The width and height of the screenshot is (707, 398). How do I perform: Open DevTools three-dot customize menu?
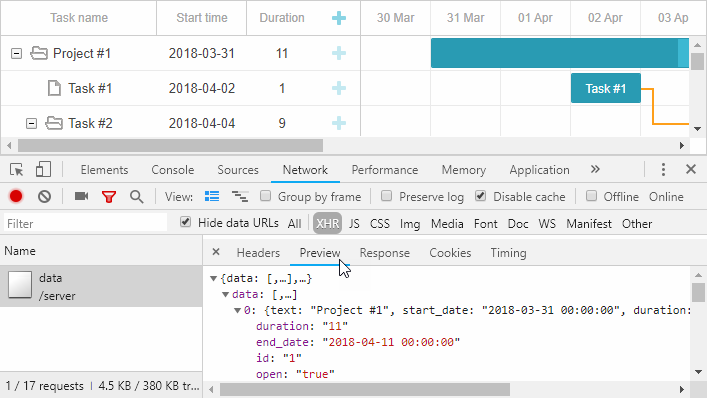(663, 169)
